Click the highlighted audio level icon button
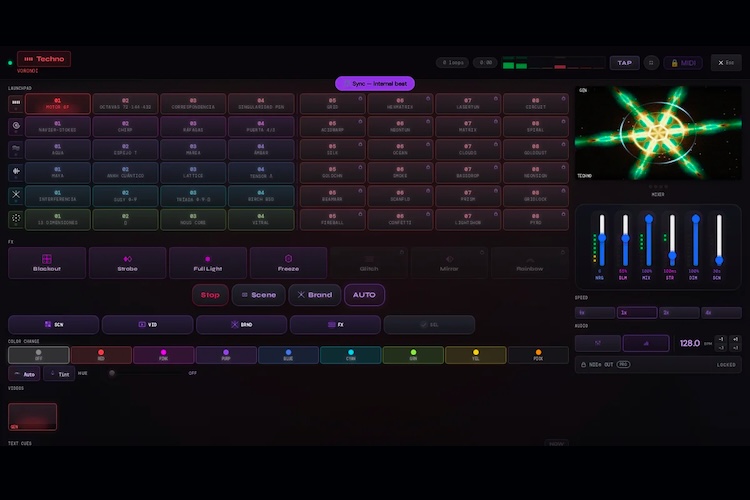Screen dimensions: 750x500 [646, 343]
